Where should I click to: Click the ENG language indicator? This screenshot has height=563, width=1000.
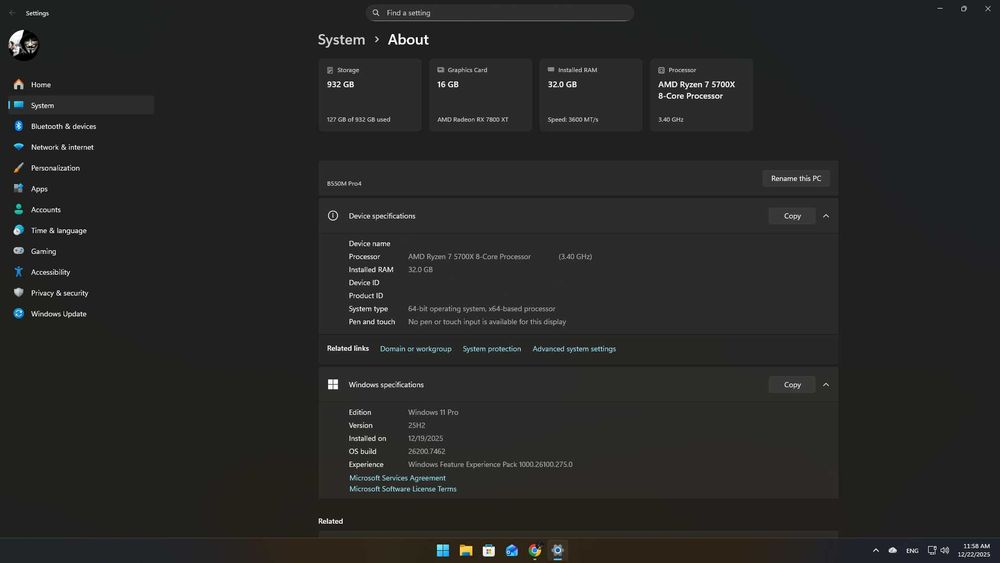click(912, 550)
